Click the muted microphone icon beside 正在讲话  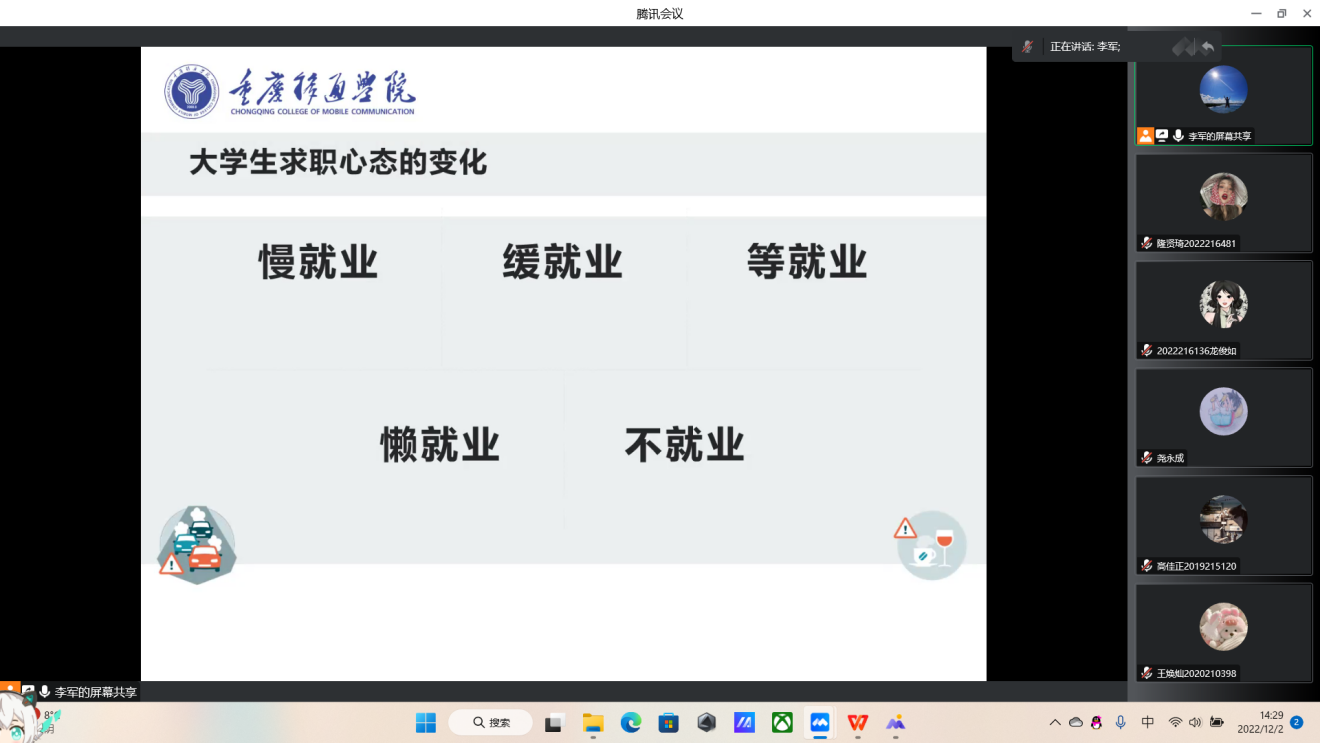coord(1027,47)
